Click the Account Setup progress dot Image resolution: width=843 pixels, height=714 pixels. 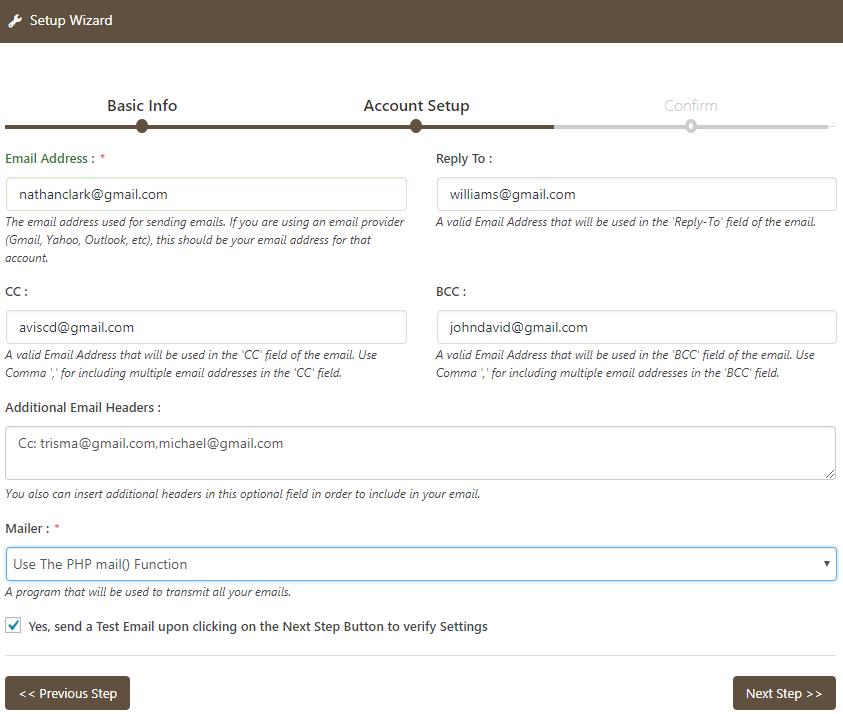(416, 126)
